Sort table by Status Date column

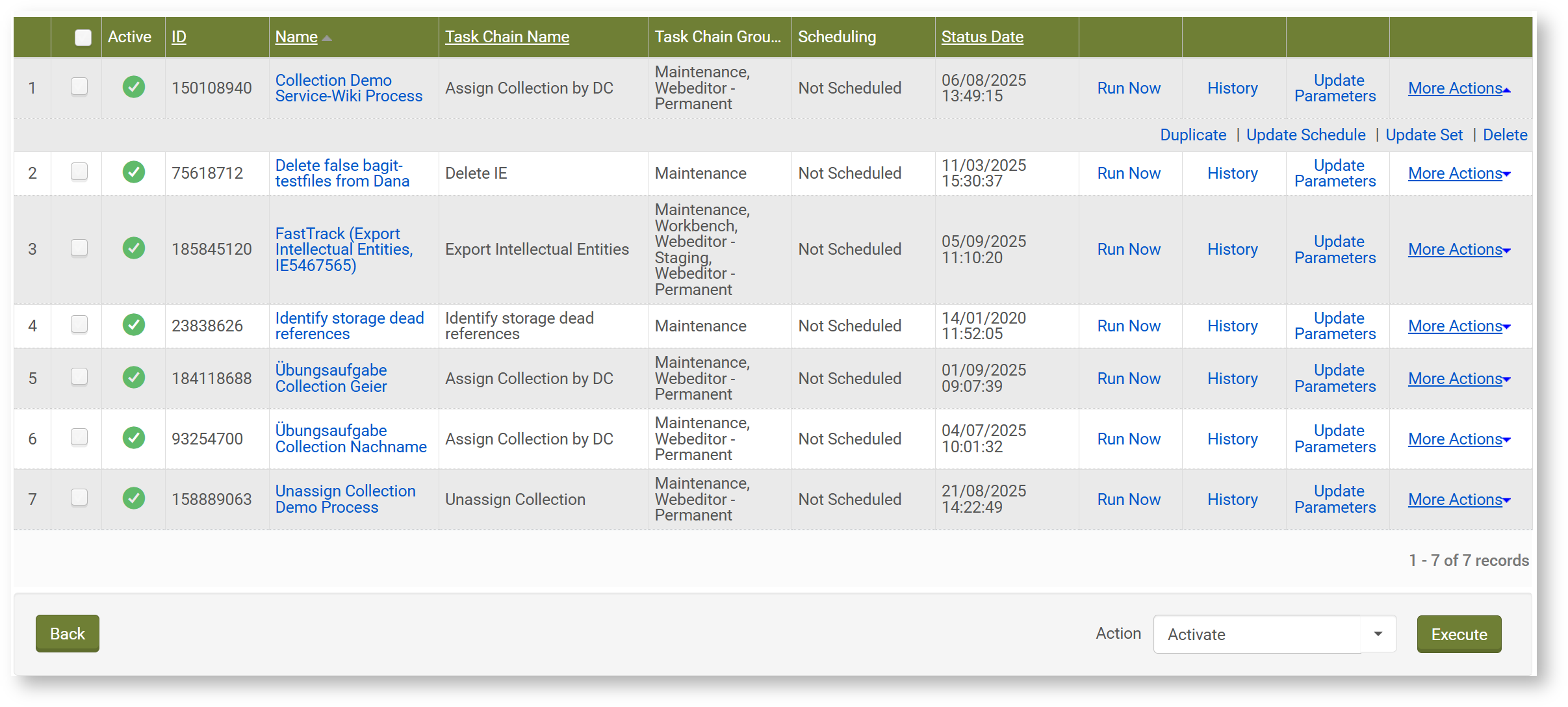(982, 37)
